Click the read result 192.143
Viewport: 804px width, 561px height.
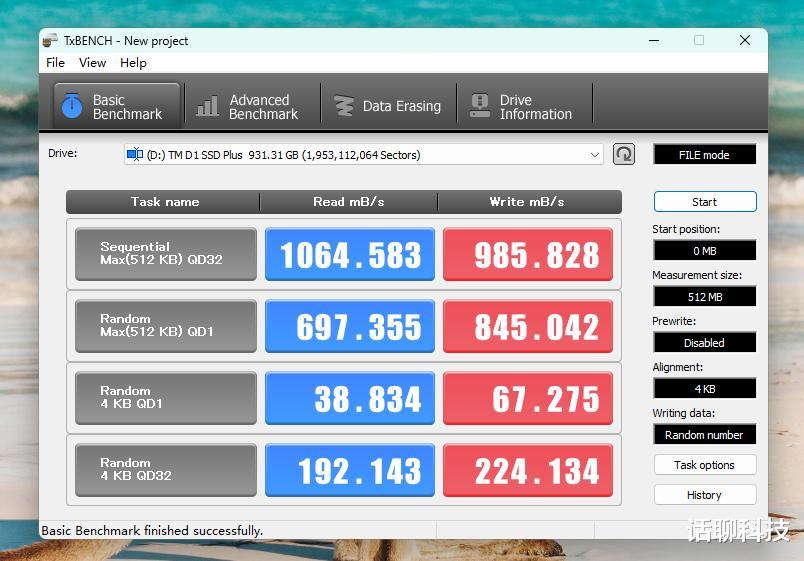(350, 470)
